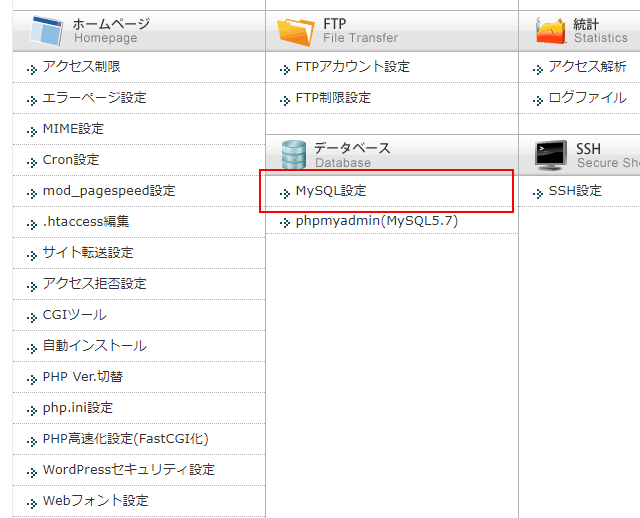The image size is (640, 518).
Task: Click the Statistics chart icon
Action: (x=551, y=31)
